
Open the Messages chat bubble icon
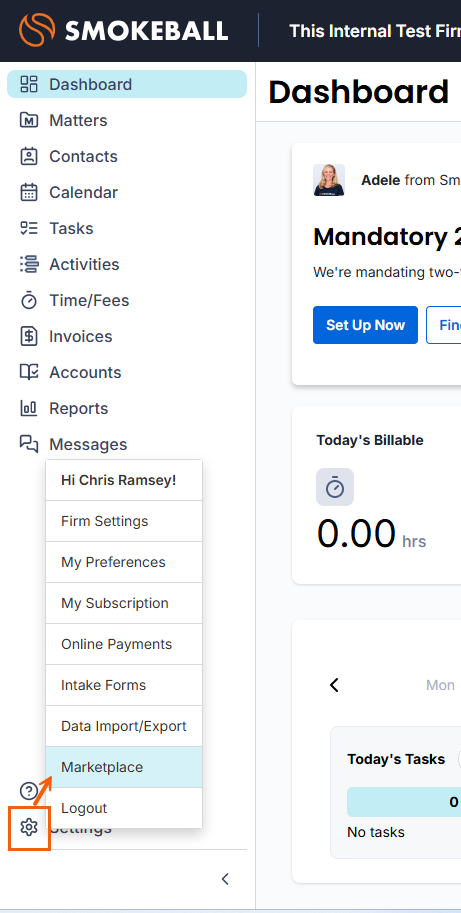coord(29,444)
